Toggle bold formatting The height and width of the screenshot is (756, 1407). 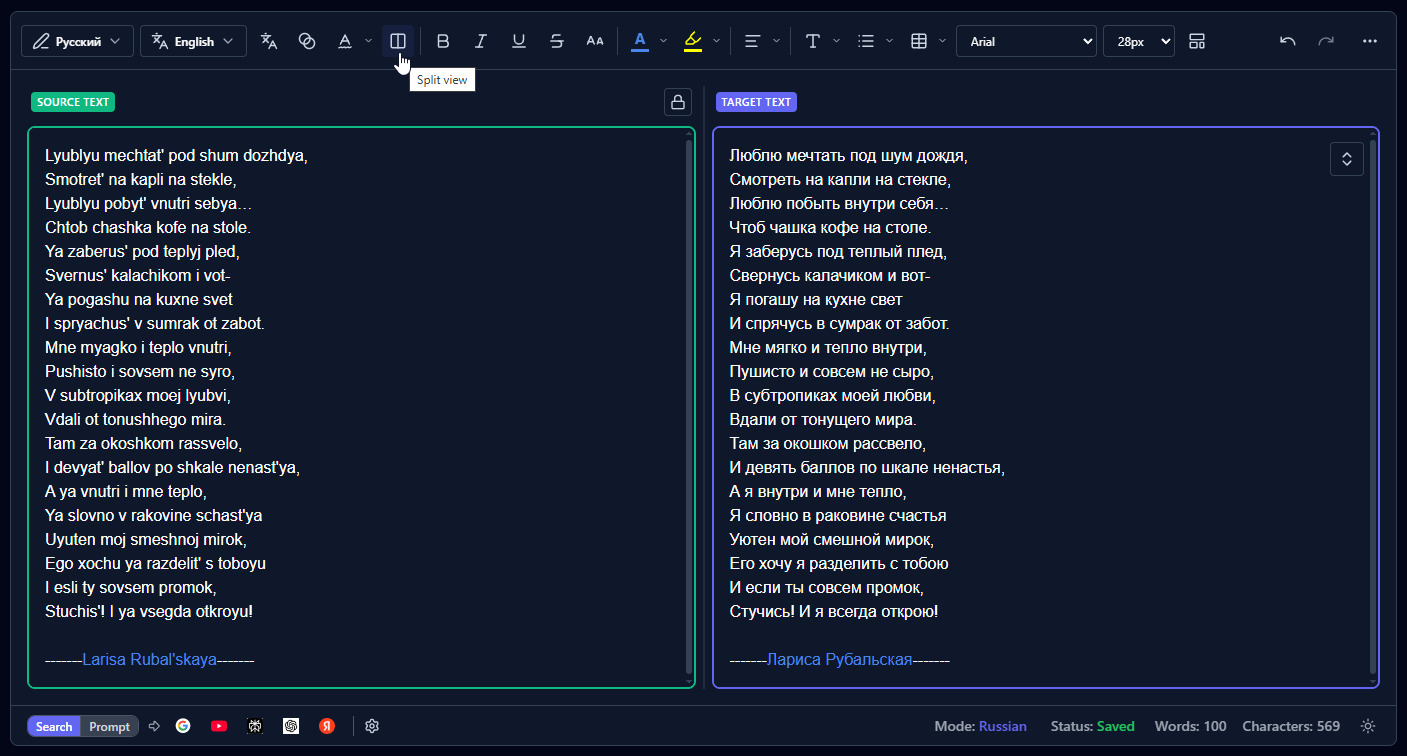point(443,41)
